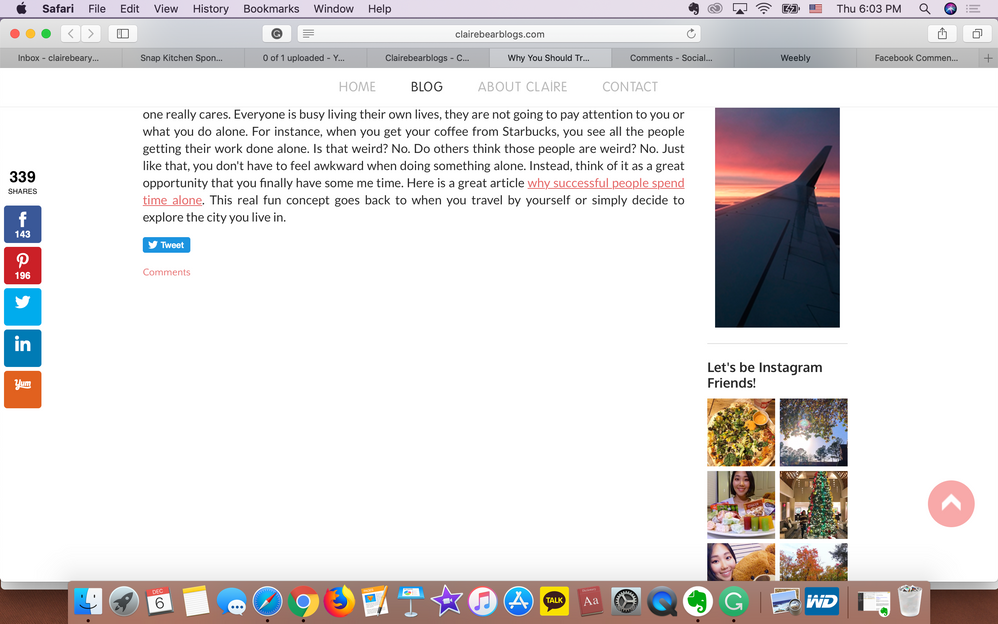The image size is (998, 624).
Task: Click Safari's share icon in toolbar
Action: [x=942, y=33]
